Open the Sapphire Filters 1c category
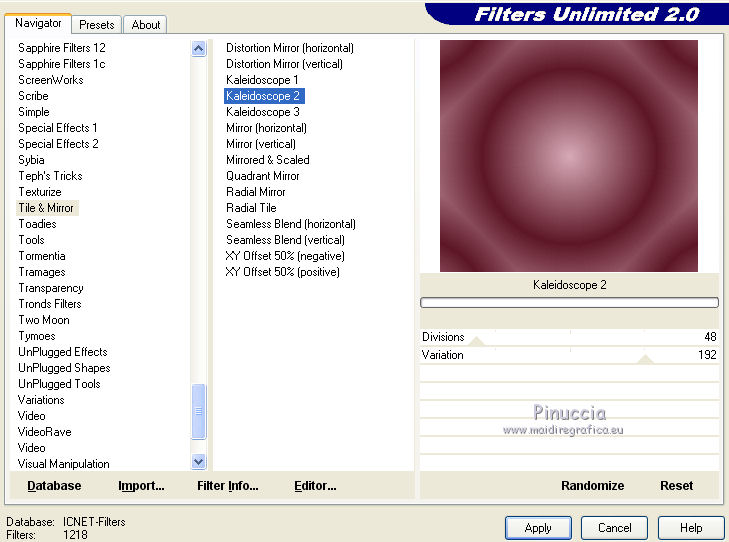 [62, 64]
